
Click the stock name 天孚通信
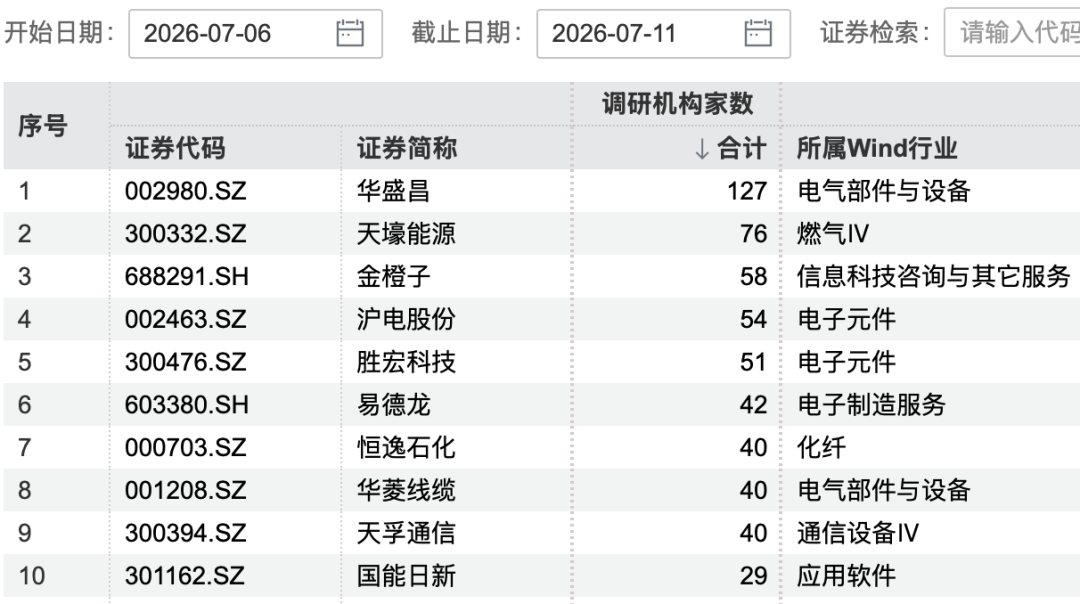[406, 532]
